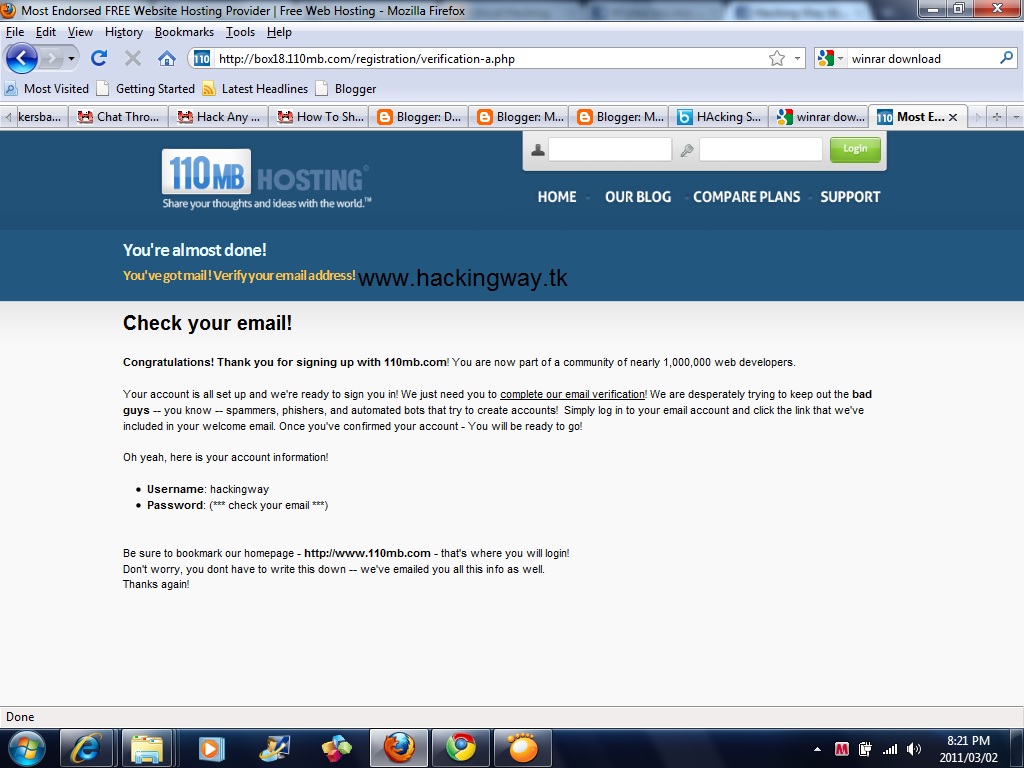This screenshot has height=768, width=1024.
Task: Open the History menu
Action: [x=124, y=32]
